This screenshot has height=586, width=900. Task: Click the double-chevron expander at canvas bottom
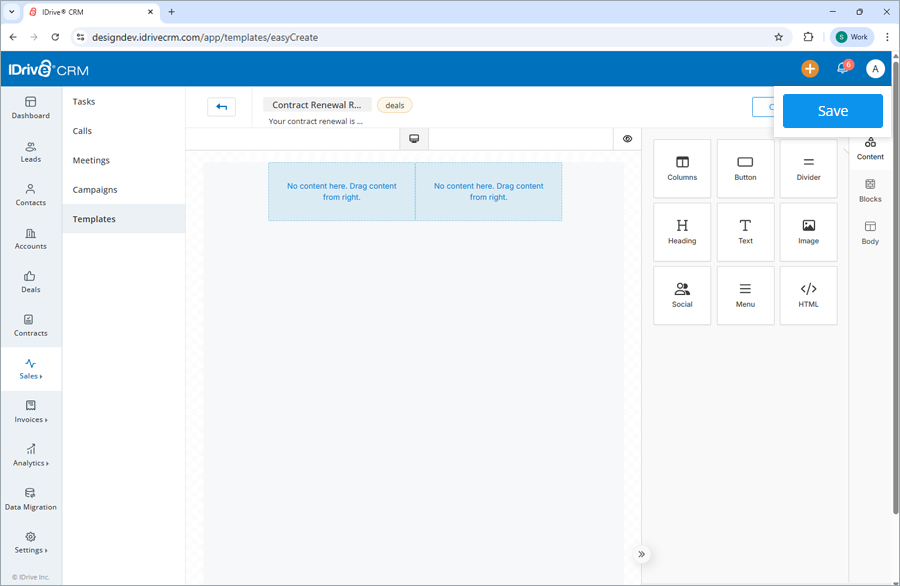(x=641, y=553)
